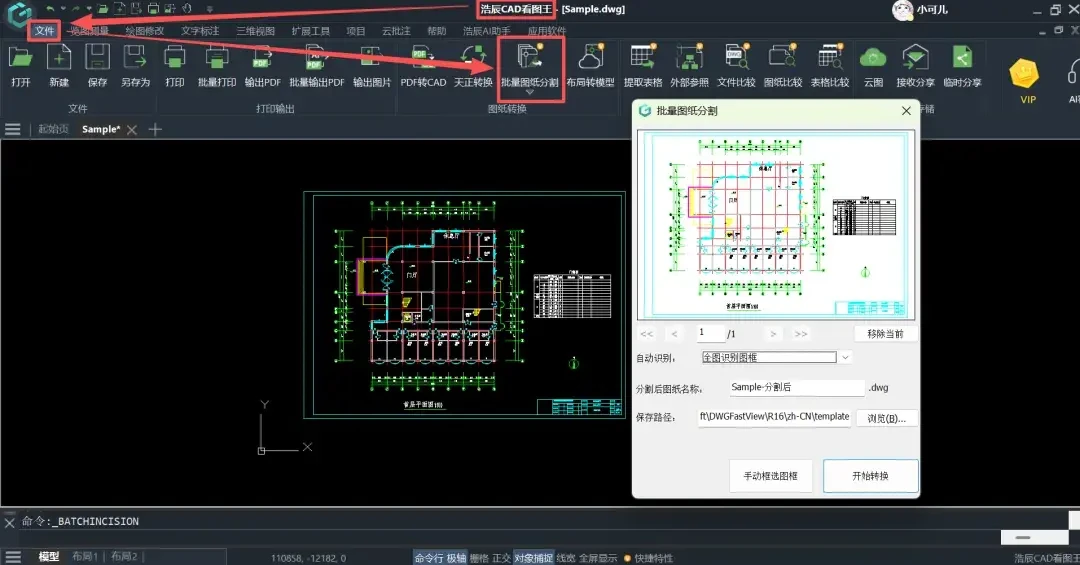Open the 文件 ribbon tab

pyautogui.click(x=44, y=31)
